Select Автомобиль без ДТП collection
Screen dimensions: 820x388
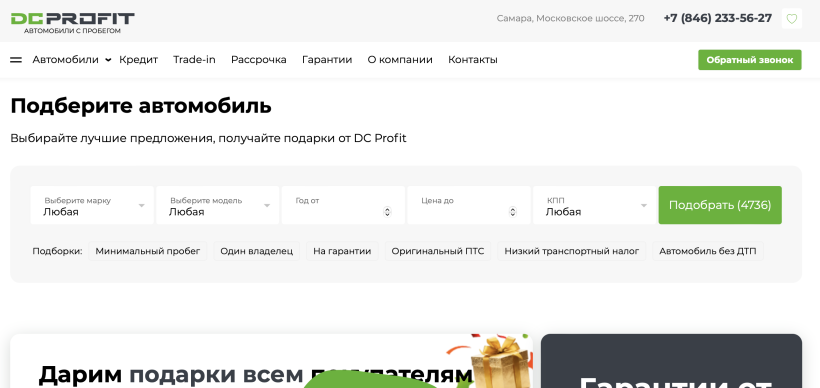(x=708, y=251)
